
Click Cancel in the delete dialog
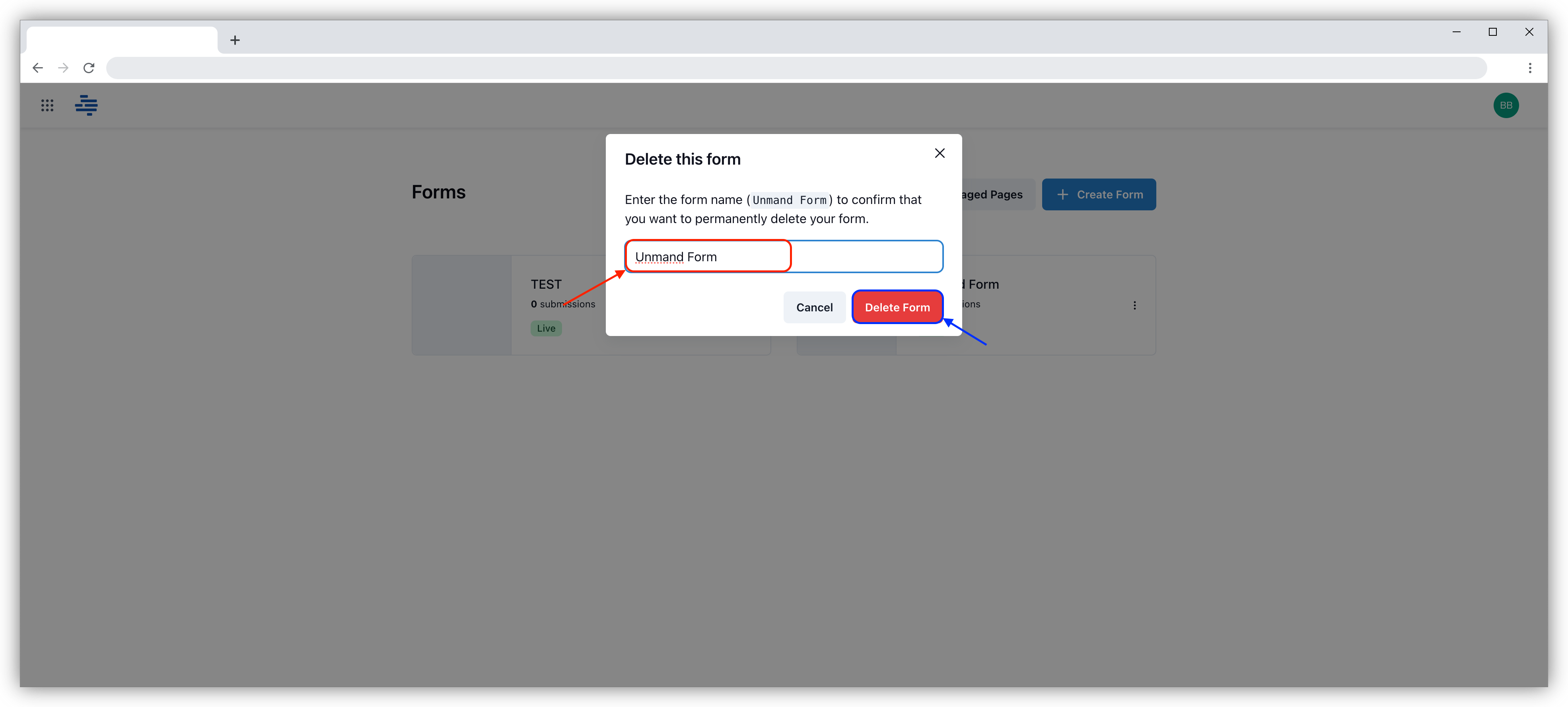815,307
